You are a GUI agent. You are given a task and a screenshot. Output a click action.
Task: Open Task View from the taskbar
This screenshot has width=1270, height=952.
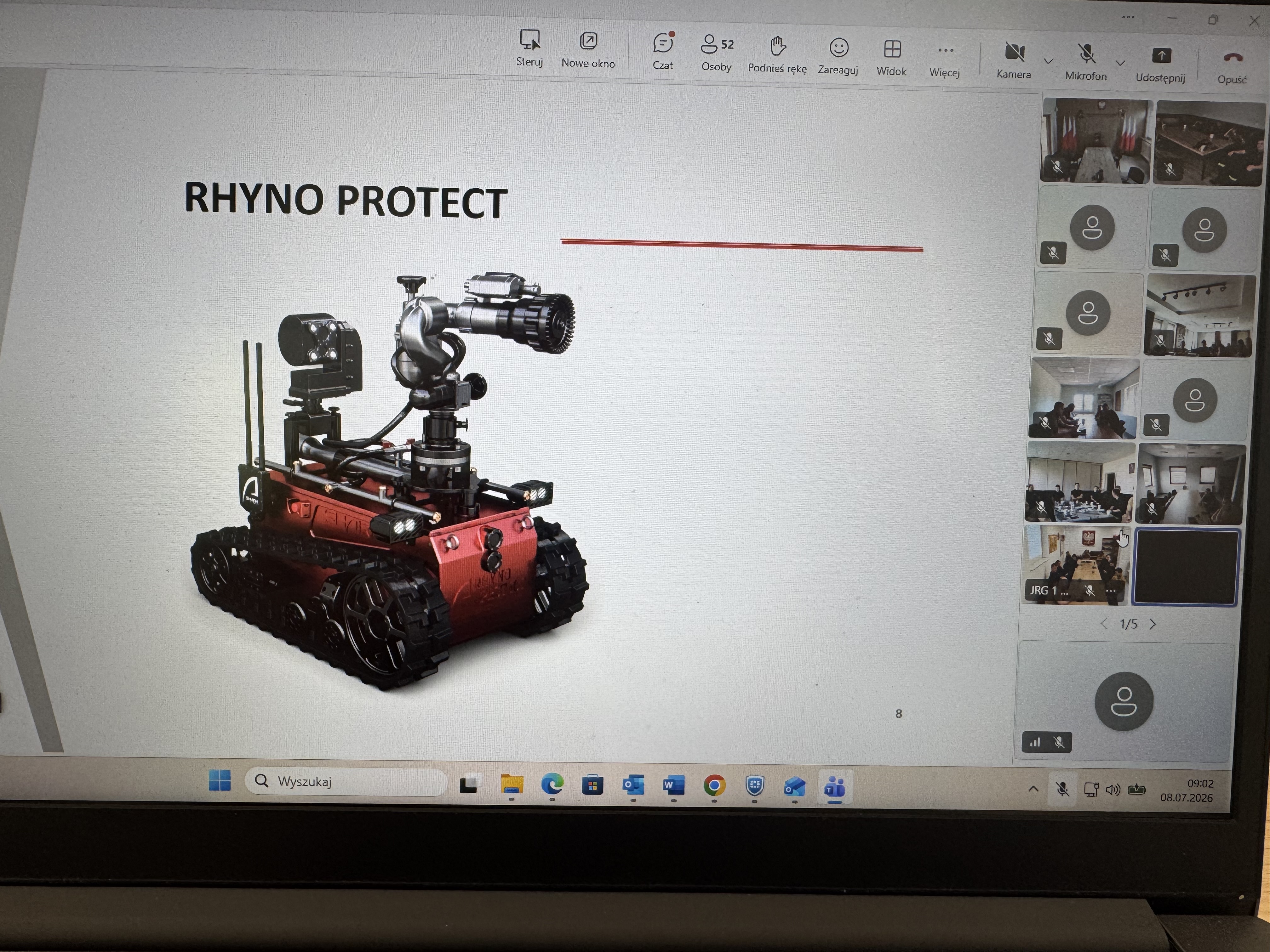pyautogui.click(x=468, y=784)
